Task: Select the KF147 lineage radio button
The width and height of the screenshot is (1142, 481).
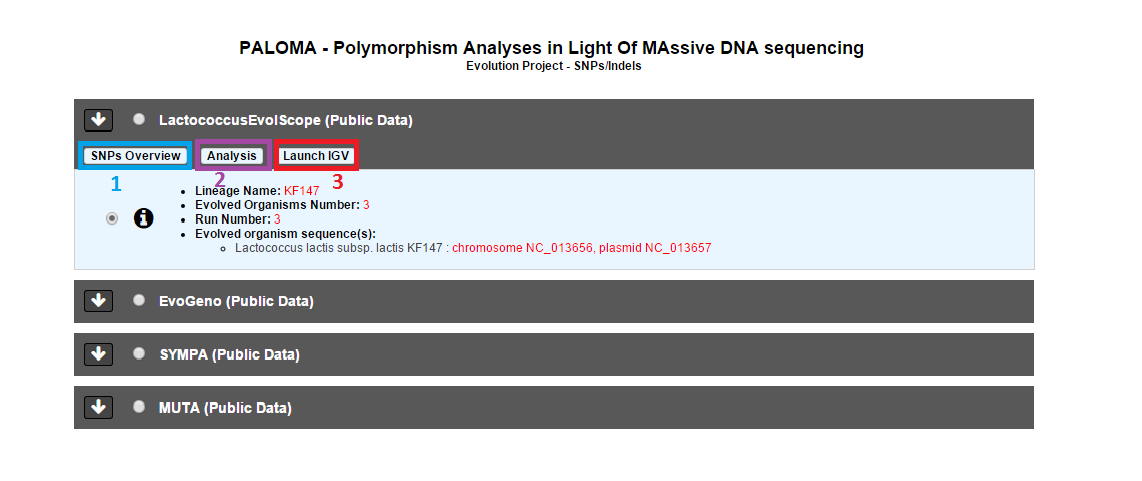Action: coord(111,218)
